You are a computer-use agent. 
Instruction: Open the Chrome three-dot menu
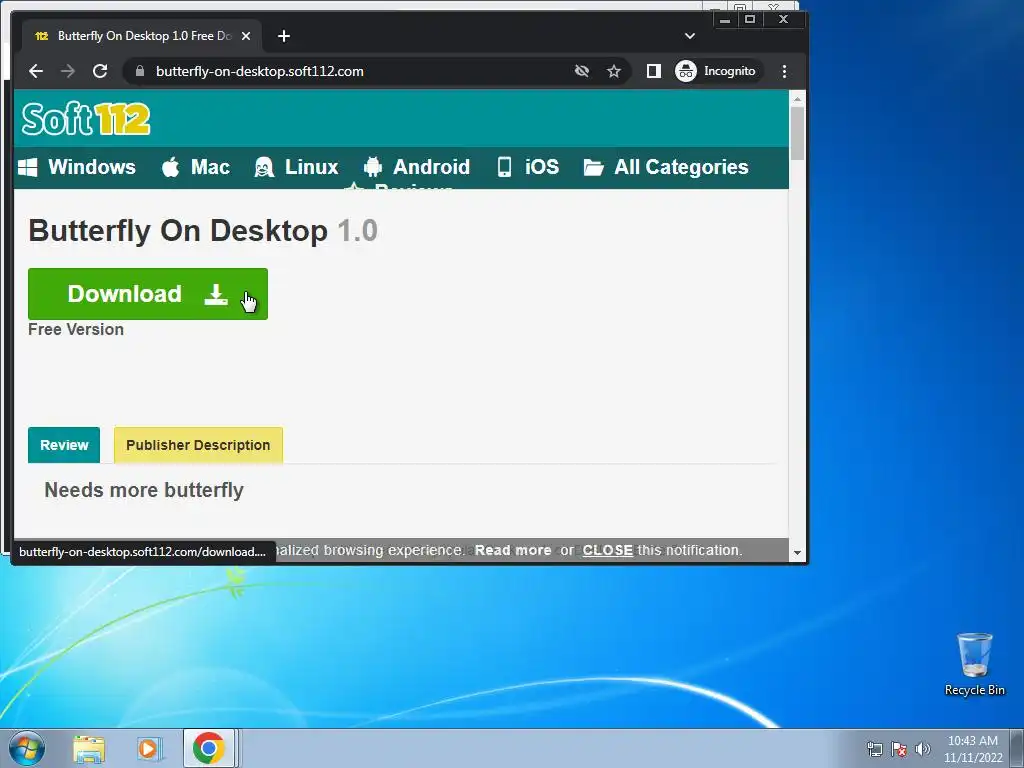[784, 71]
